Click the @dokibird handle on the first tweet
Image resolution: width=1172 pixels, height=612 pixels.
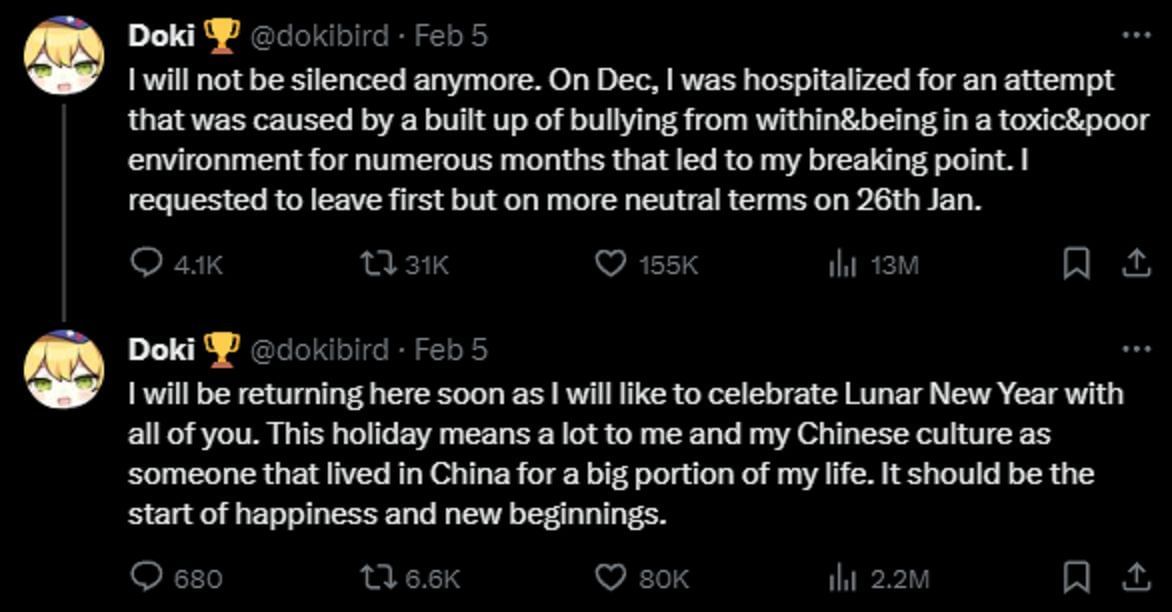319,35
